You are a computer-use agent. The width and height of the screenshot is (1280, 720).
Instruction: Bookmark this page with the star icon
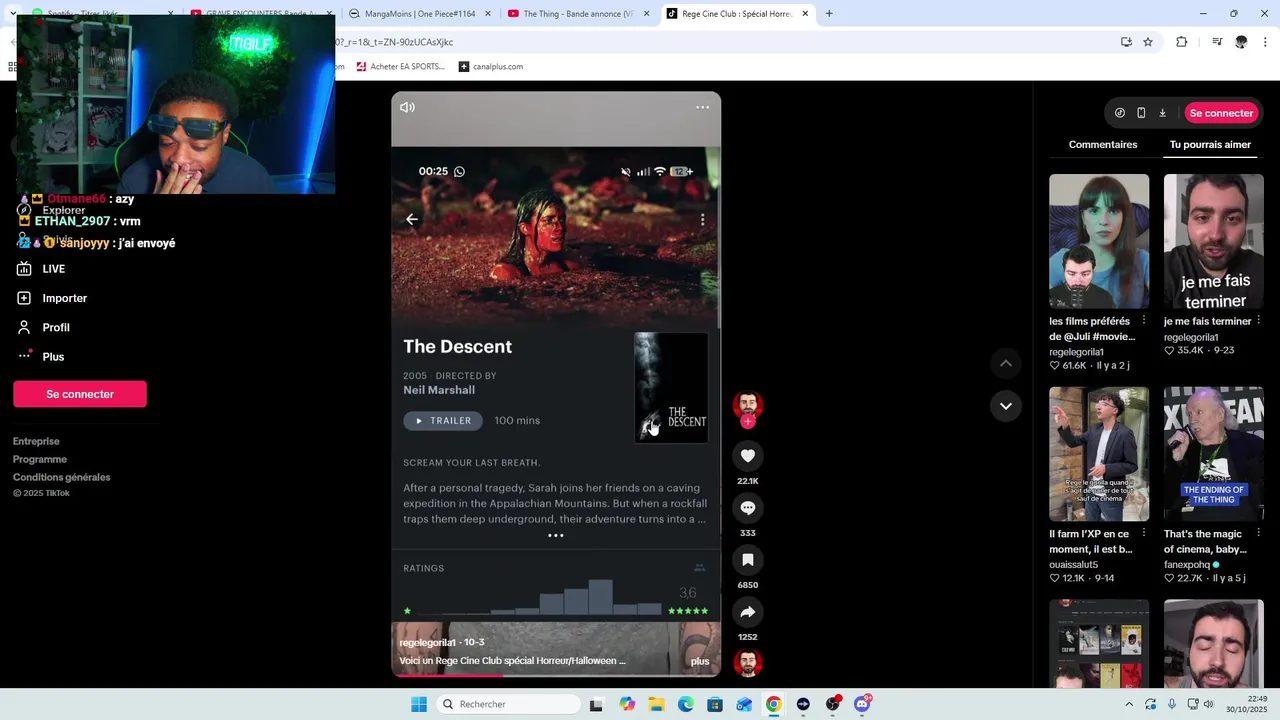click(1148, 42)
